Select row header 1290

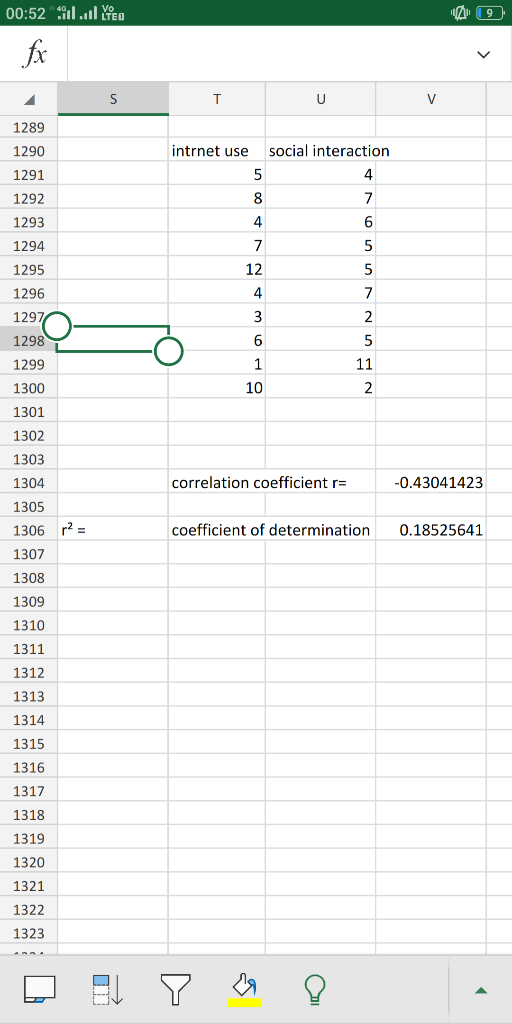pos(29,152)
